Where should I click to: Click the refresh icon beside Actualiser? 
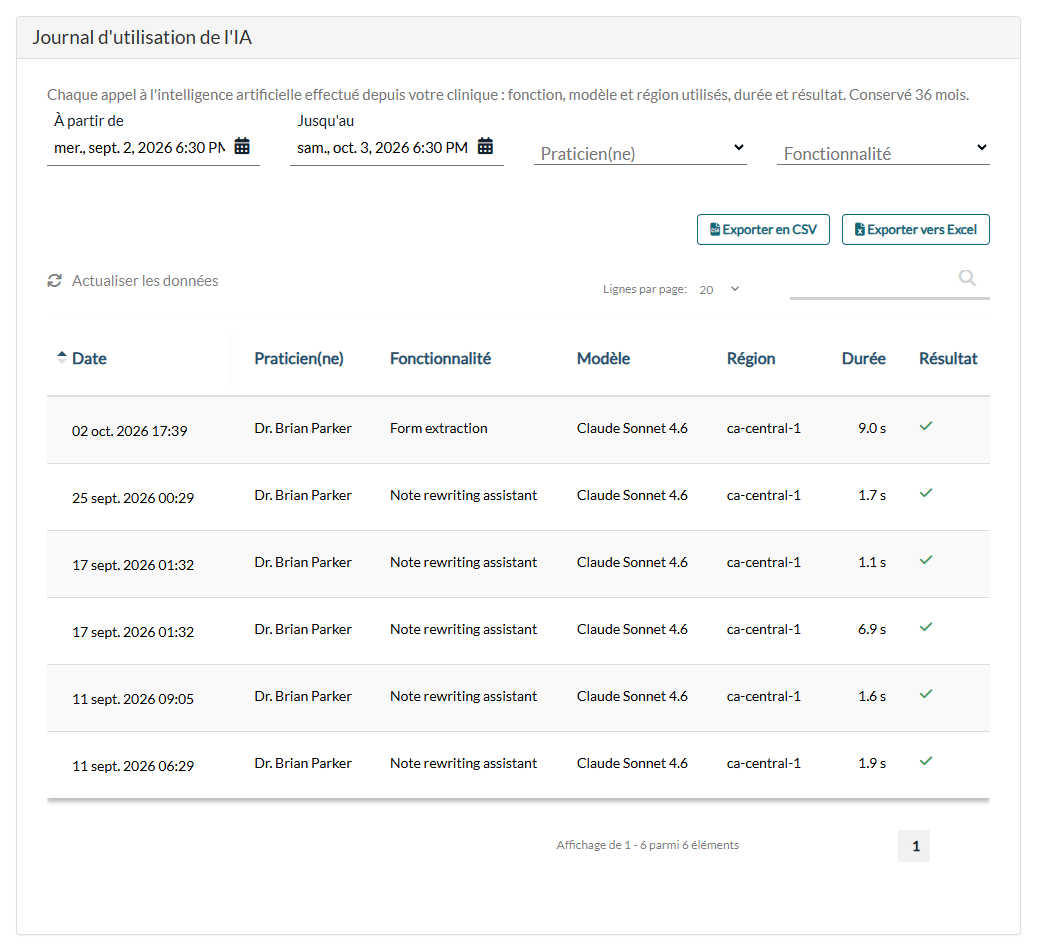[x=54, y=281]
